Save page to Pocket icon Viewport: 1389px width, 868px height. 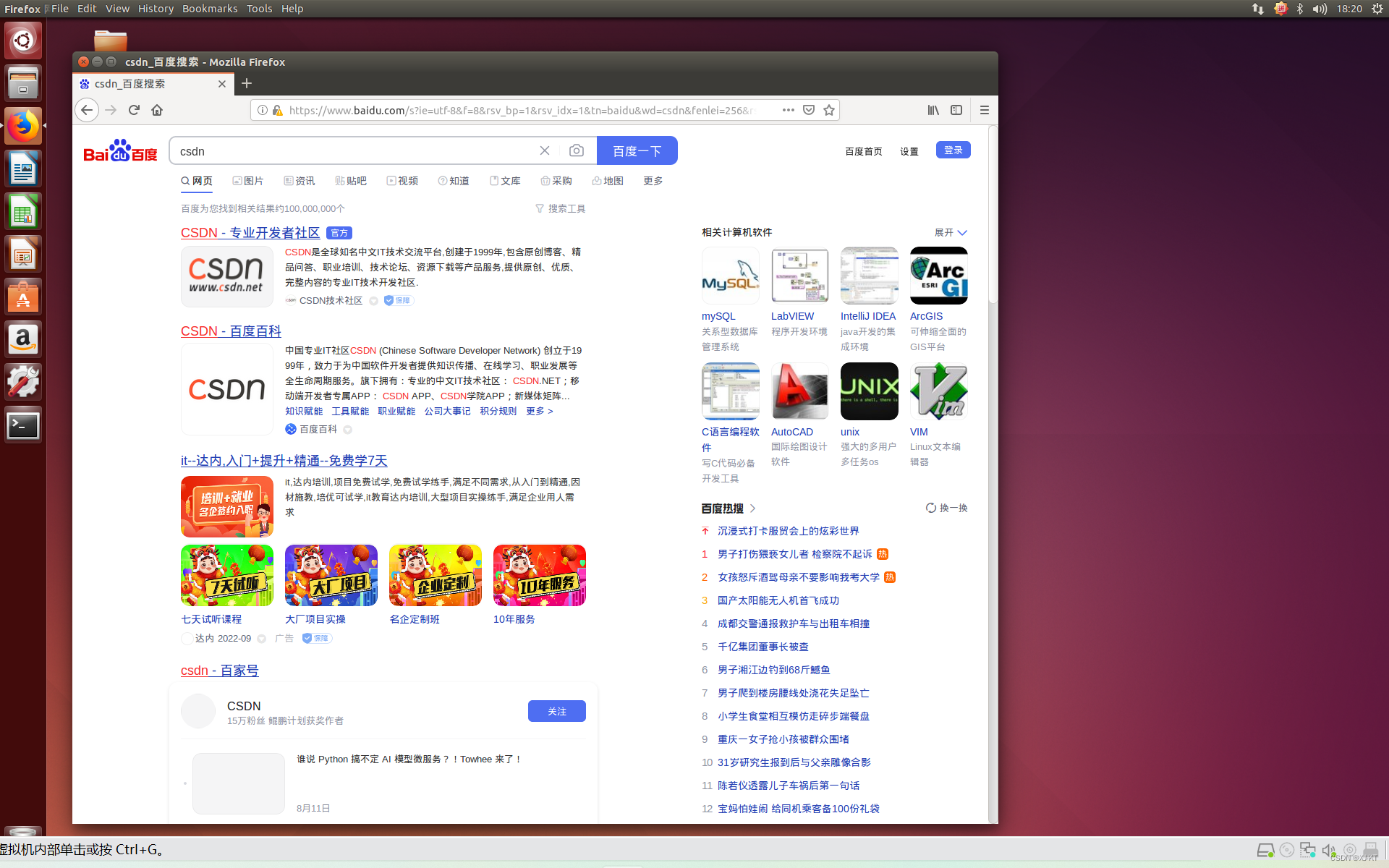pos(809,110)
